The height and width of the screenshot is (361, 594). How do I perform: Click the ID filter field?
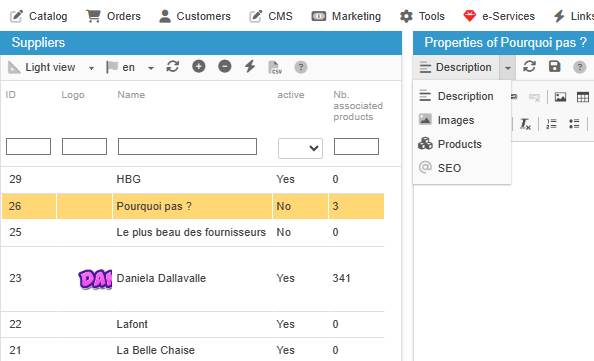click(x=28, y=147)
